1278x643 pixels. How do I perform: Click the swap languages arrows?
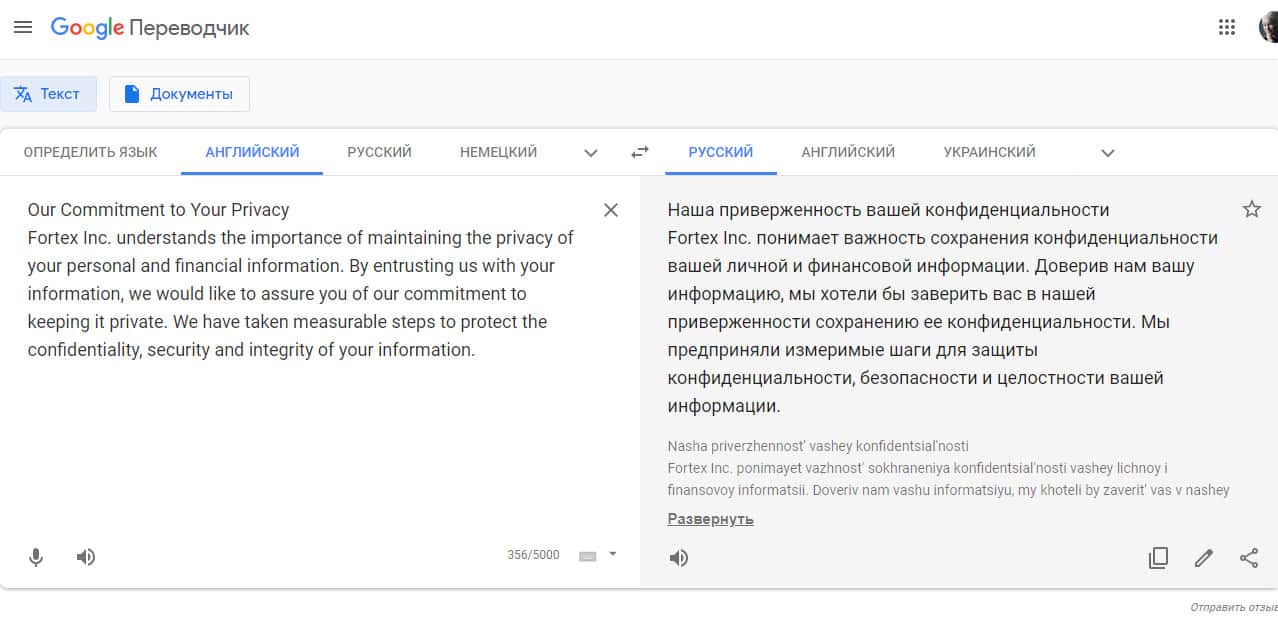click(640, 152)
